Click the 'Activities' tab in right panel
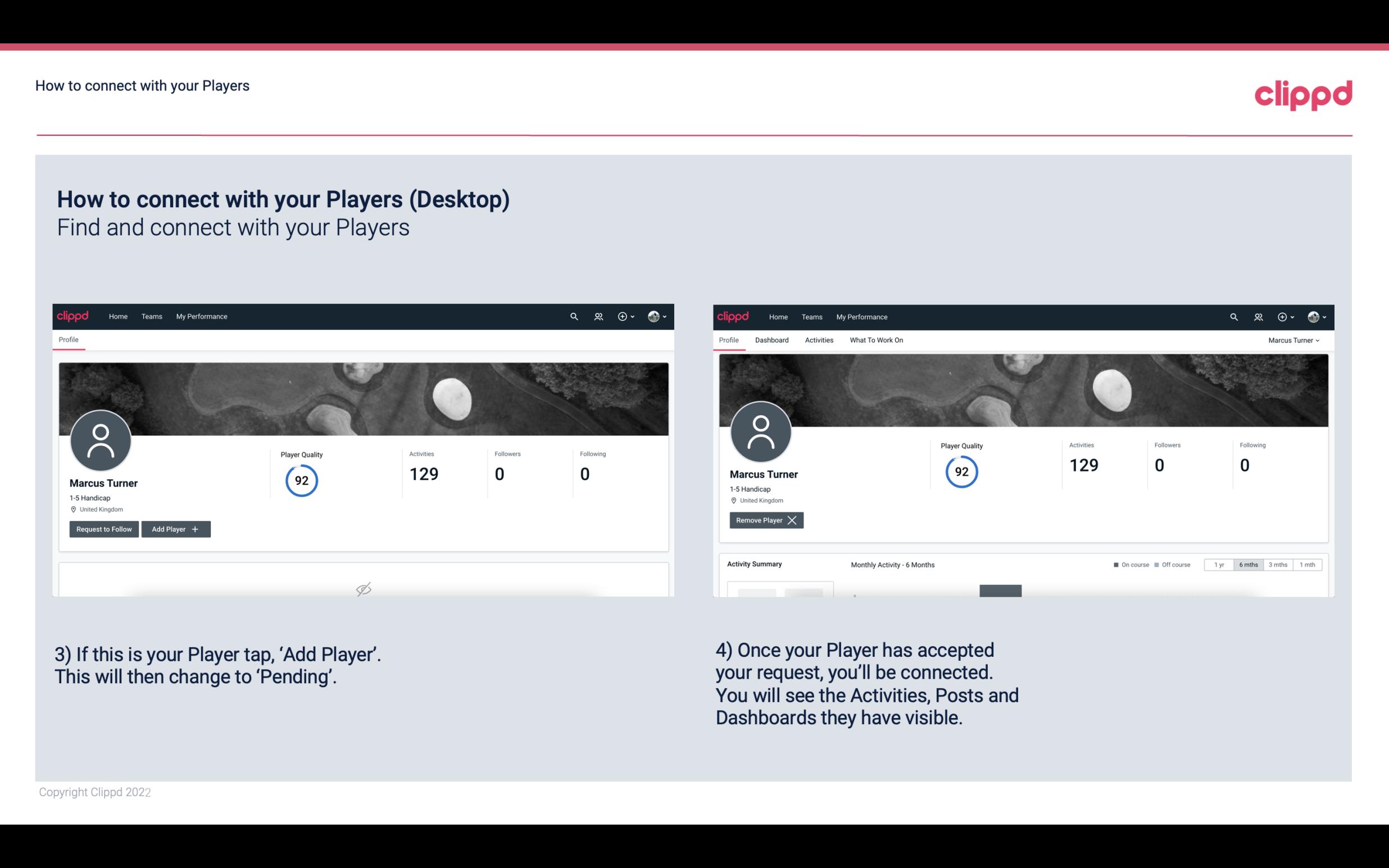The width and height of the screenshot is (1389, 868). click(x=819, y=340)
